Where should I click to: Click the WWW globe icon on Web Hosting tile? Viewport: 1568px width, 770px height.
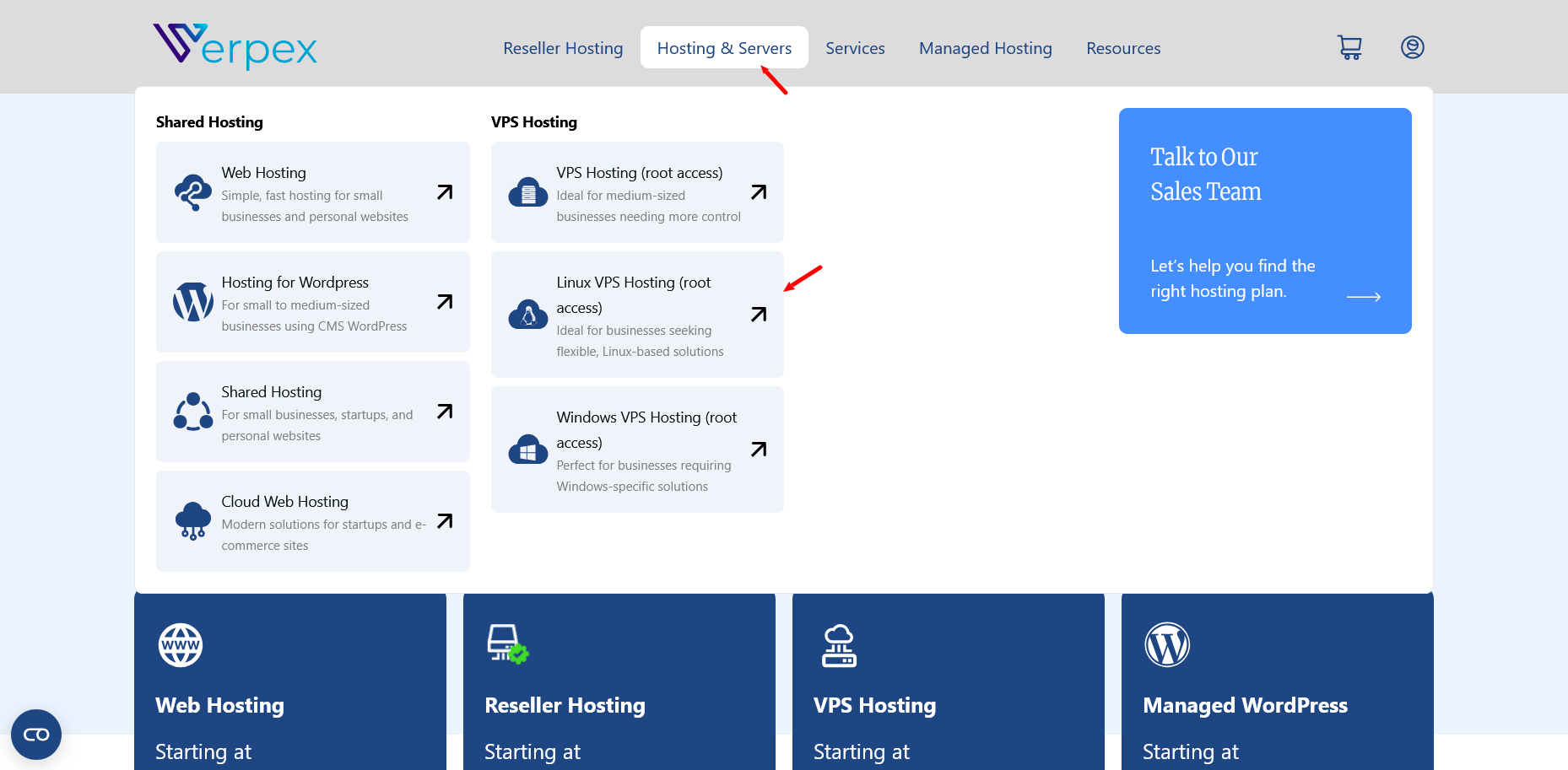click(x=181, y=645)
